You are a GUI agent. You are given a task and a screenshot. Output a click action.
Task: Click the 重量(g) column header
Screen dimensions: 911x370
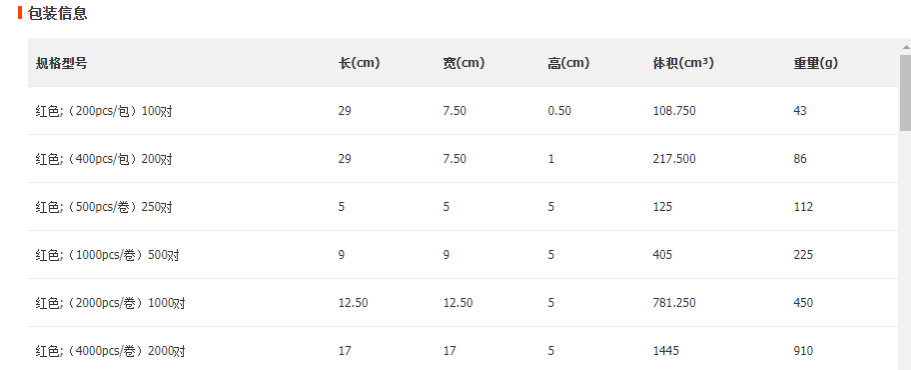(x=816, y=63)
